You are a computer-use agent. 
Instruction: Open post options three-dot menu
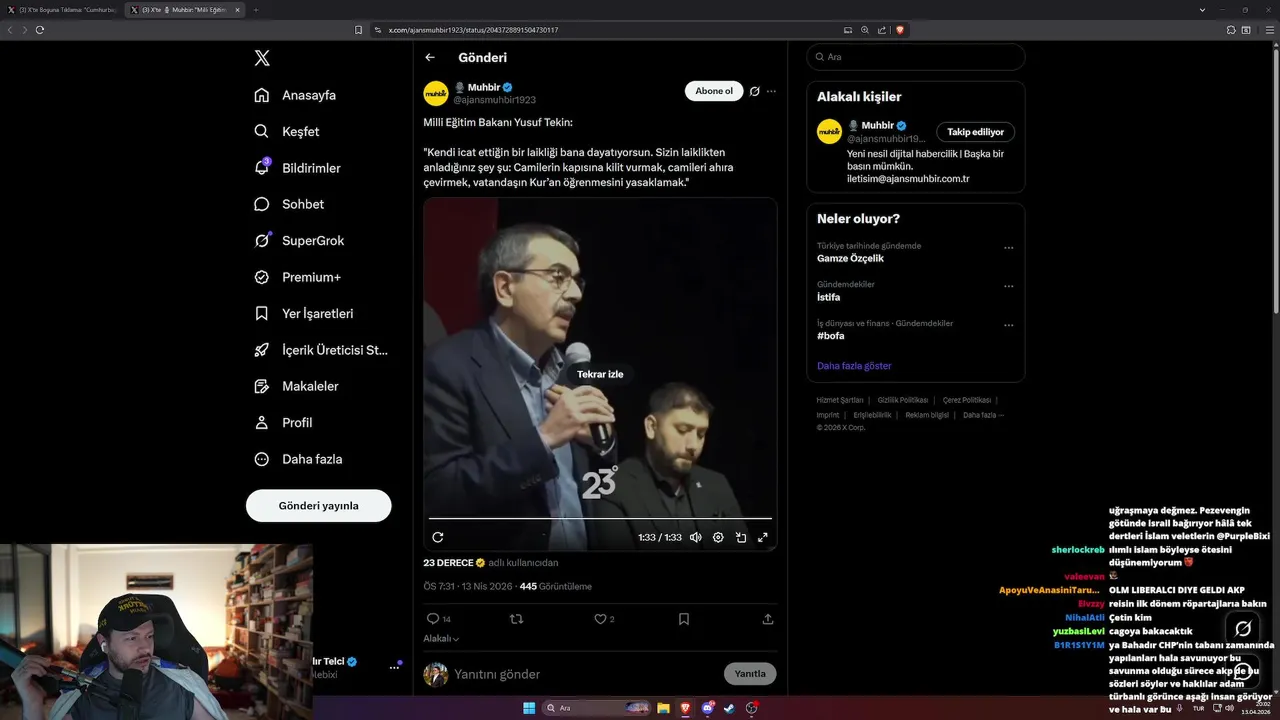(x=771, y=91)
